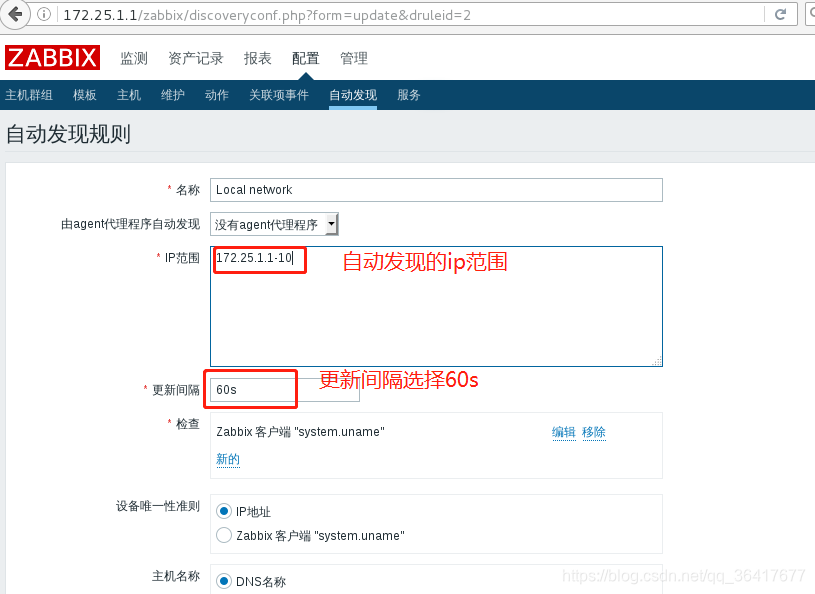Select Zabbix 客户端 "system.uname" uniqueness radio
The width and height of the screenshot is (815, 594).
(x=224, y=535)
